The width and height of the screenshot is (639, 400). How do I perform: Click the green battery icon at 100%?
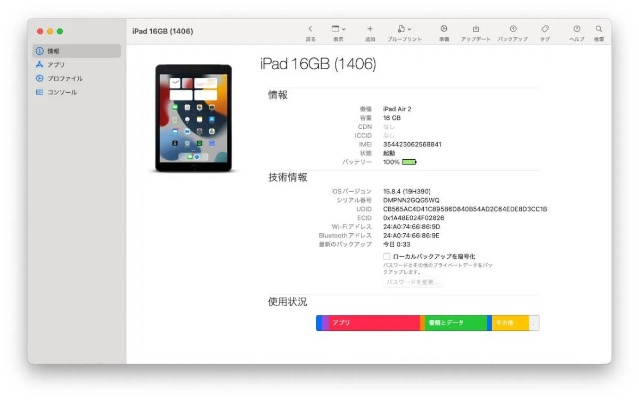tap(409, 162)
